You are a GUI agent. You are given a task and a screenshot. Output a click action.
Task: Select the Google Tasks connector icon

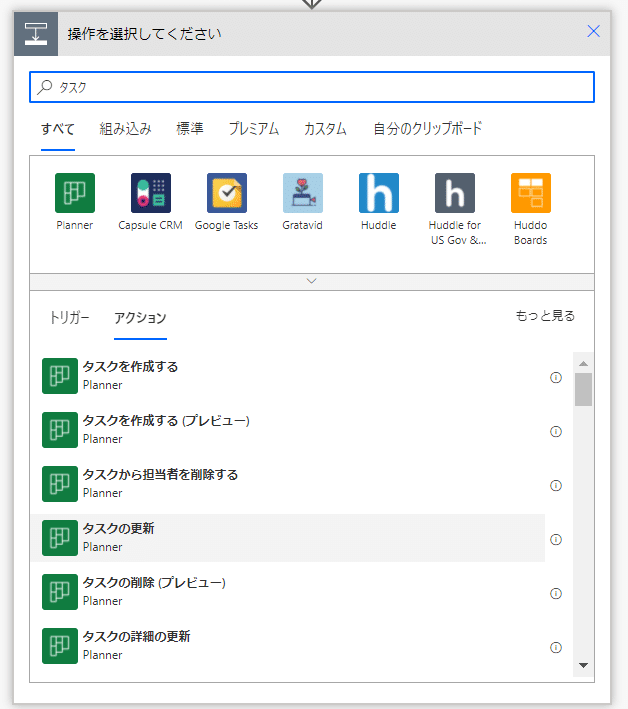(x=227, y=193)
